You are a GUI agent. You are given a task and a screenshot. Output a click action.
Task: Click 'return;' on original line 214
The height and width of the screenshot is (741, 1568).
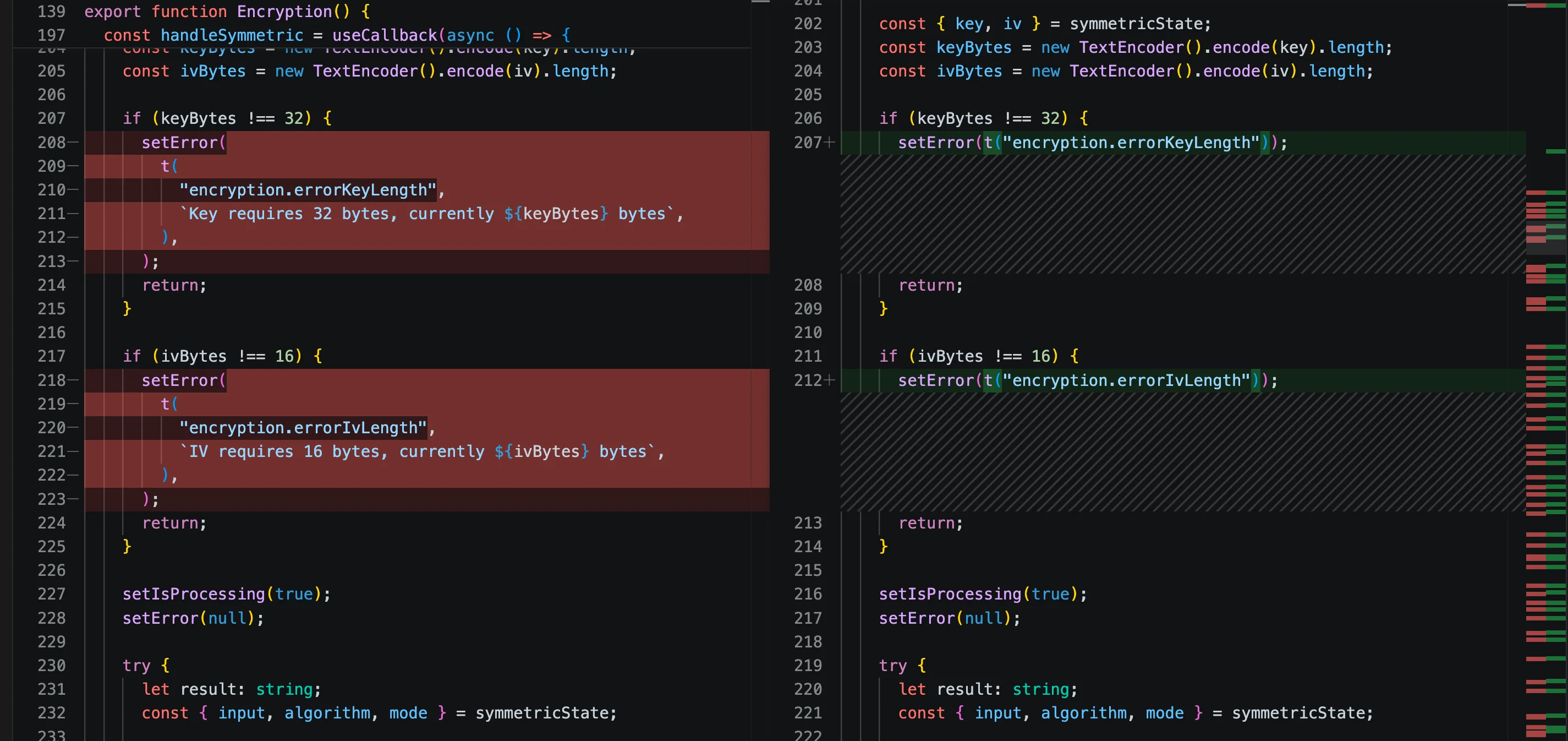(x=174, y=285)
